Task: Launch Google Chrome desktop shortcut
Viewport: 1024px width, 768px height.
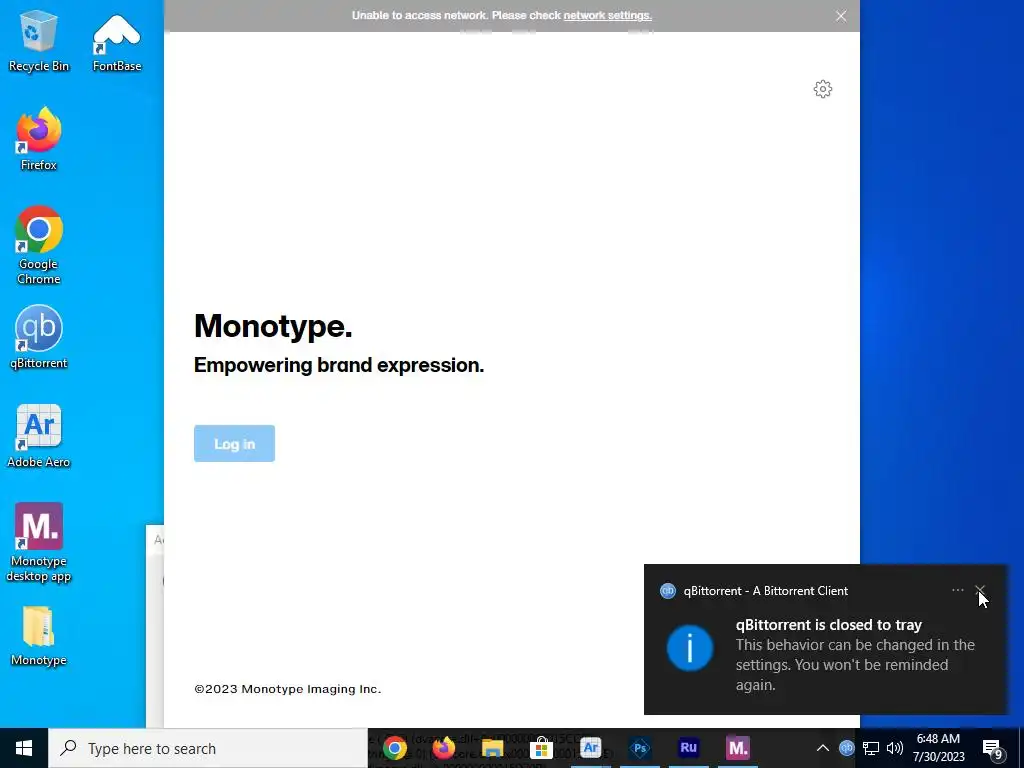Action: point(39,246)
